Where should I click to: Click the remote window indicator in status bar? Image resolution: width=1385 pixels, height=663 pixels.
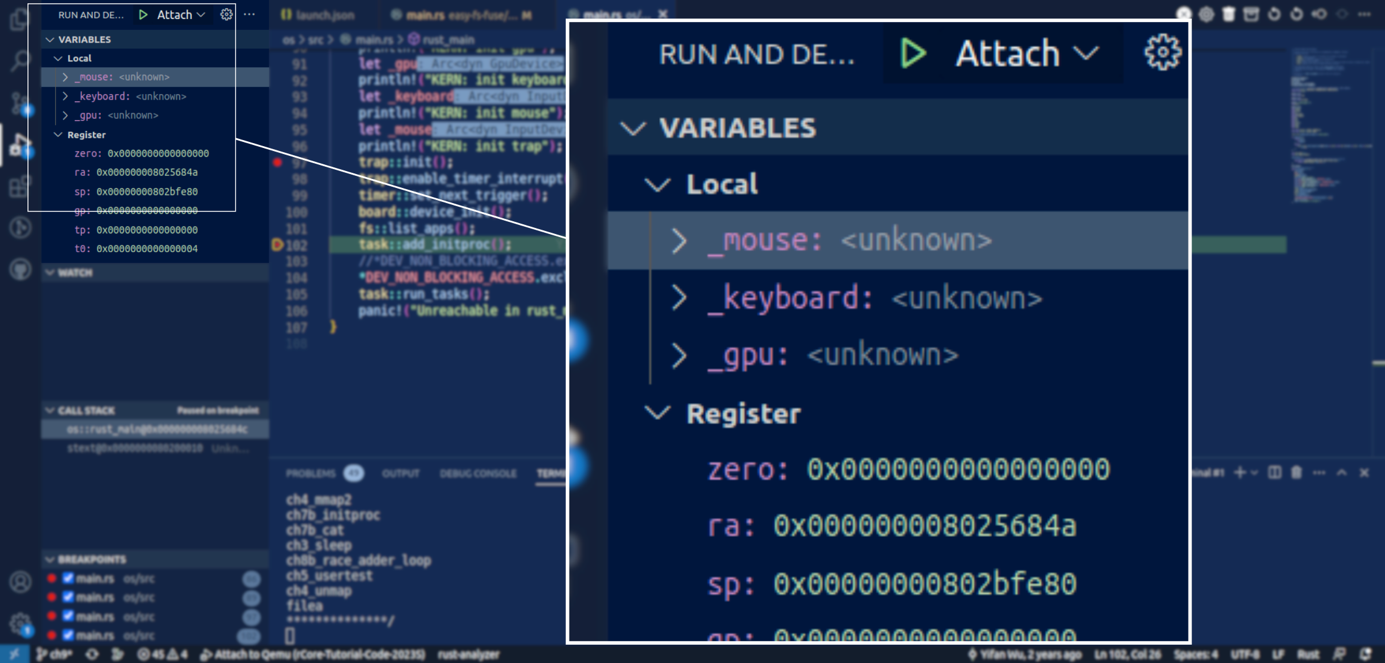(x=14, y=654)
